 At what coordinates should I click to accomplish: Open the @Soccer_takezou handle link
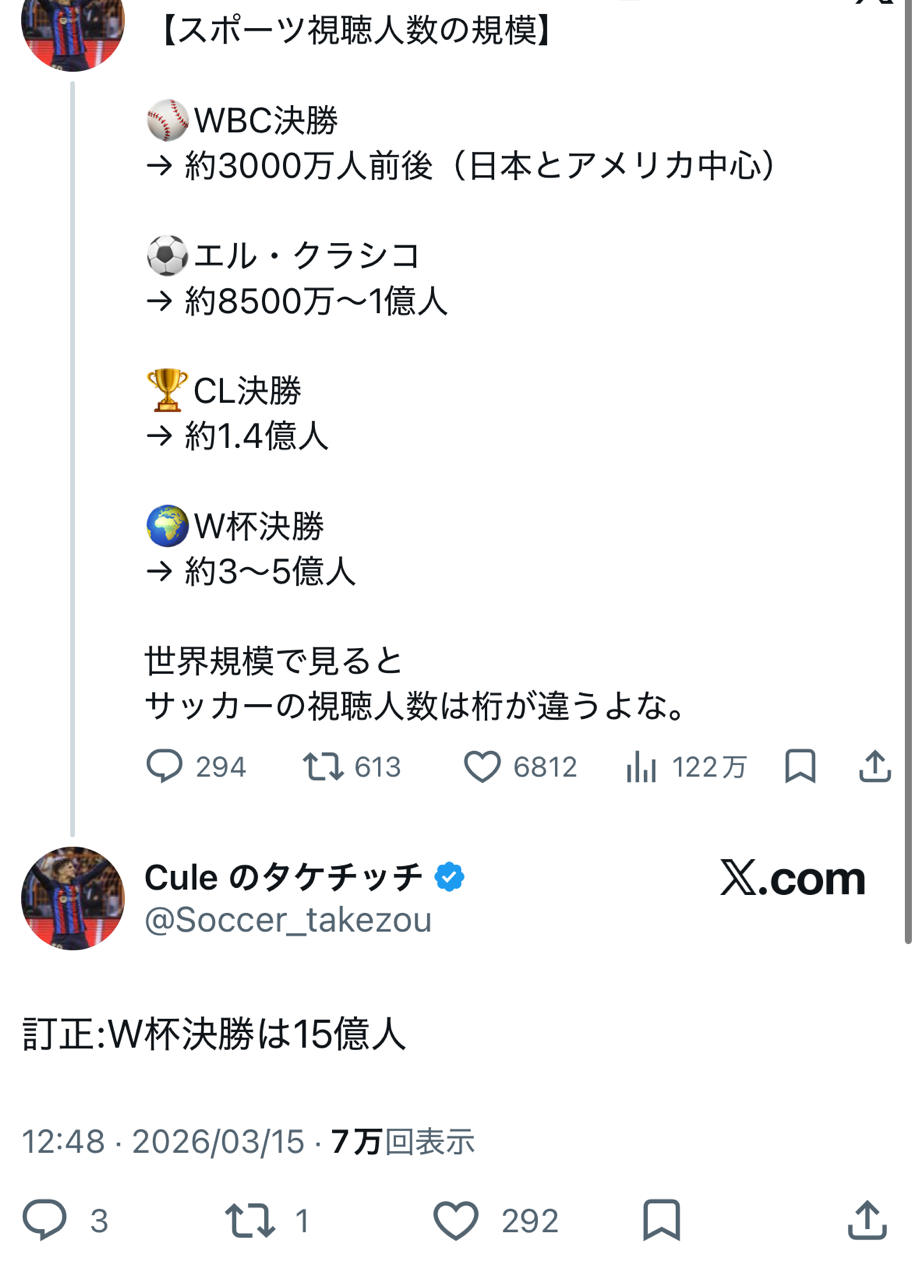[x=288, y=919]
